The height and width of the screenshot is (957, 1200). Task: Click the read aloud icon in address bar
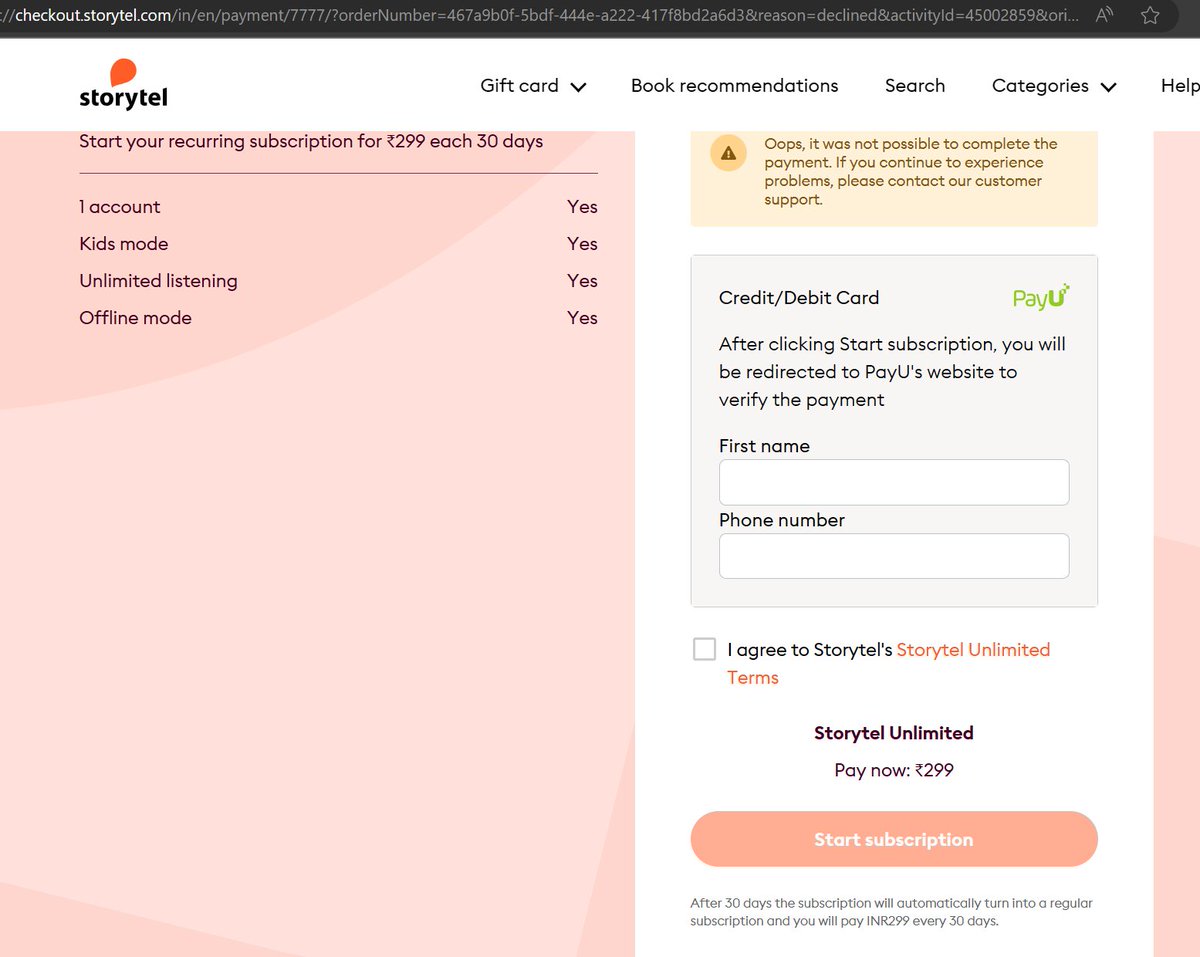pos(1104,16)
